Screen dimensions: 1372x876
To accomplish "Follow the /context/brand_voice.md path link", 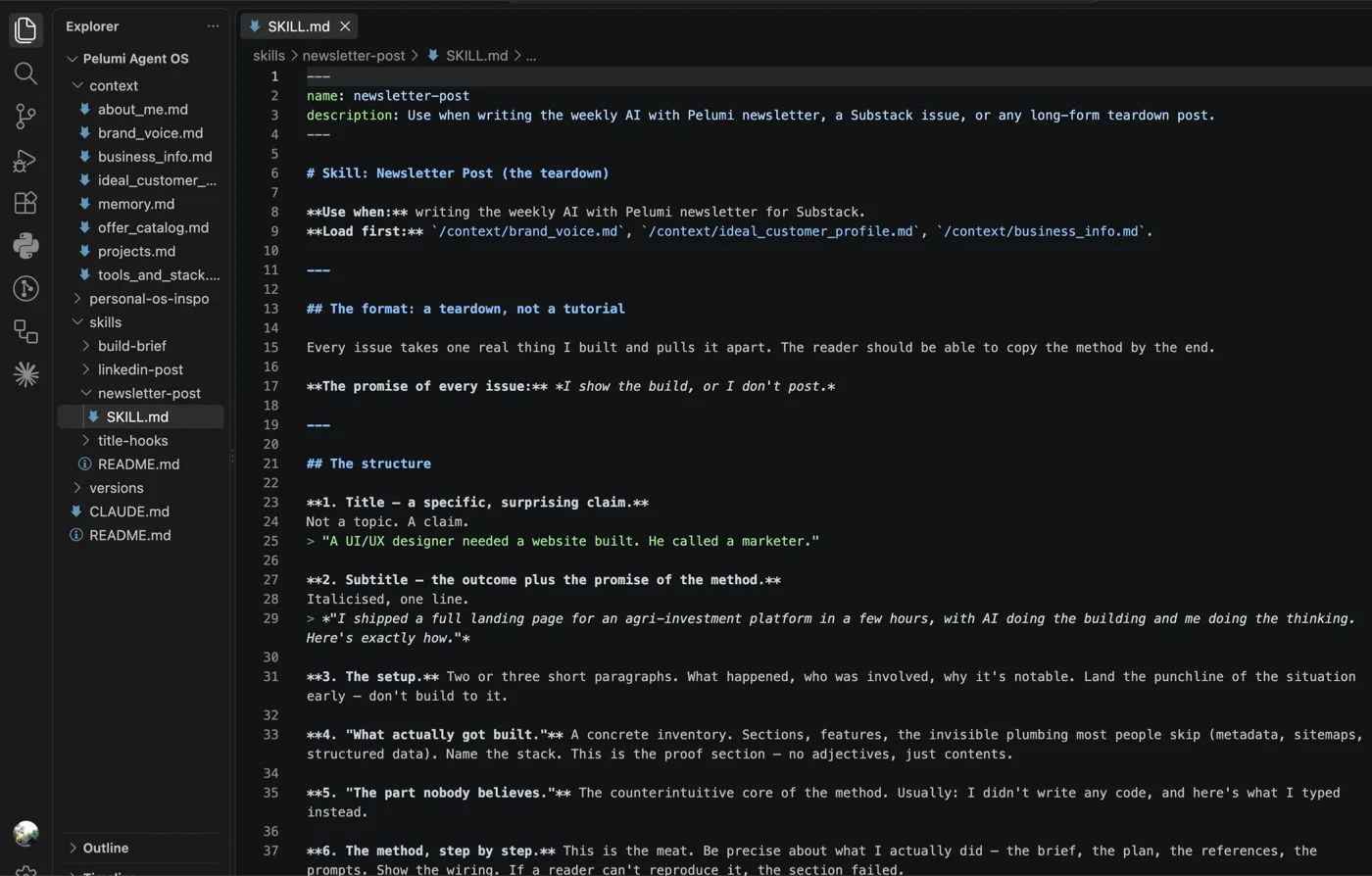I will click(529, 231).
